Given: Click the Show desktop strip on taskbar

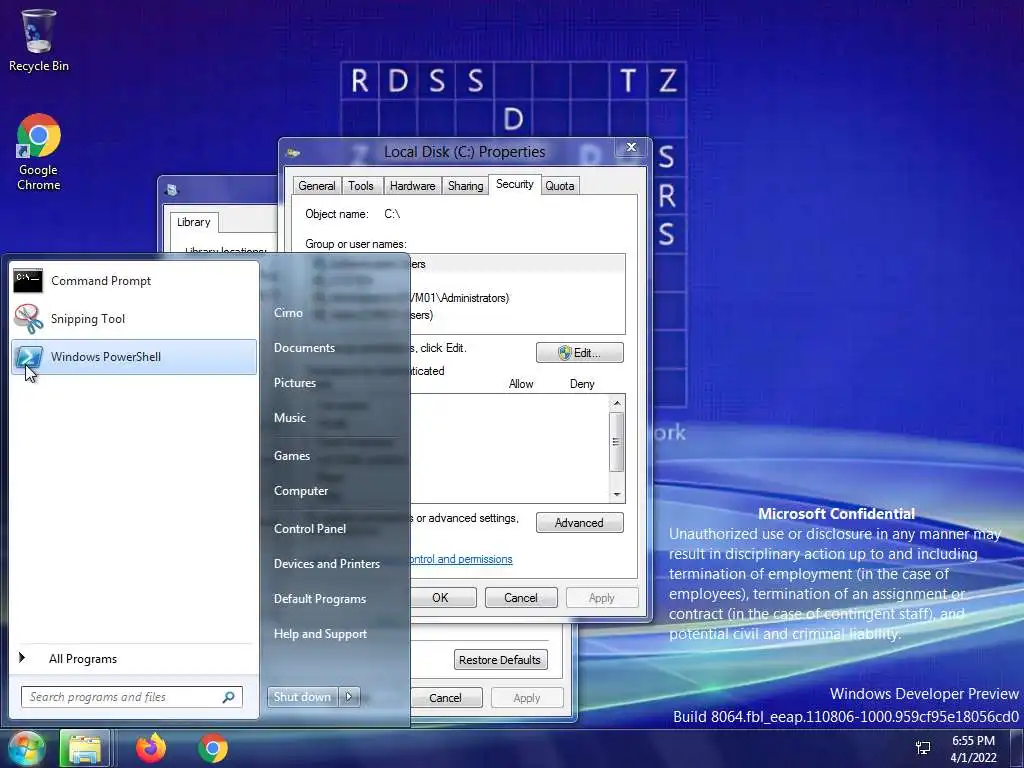Looking at the screenshot, I should [1016, 748].
